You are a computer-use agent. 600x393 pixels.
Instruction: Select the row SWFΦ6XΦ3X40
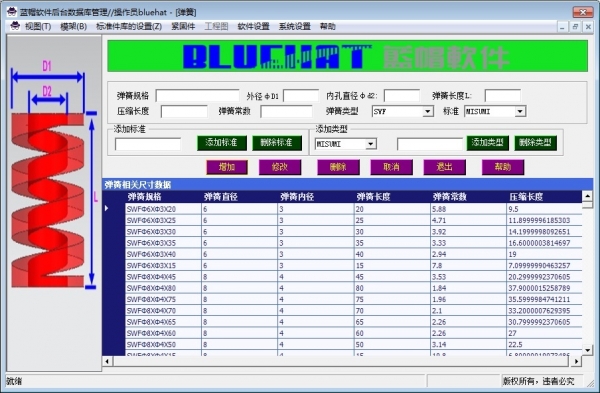(354, 254)
